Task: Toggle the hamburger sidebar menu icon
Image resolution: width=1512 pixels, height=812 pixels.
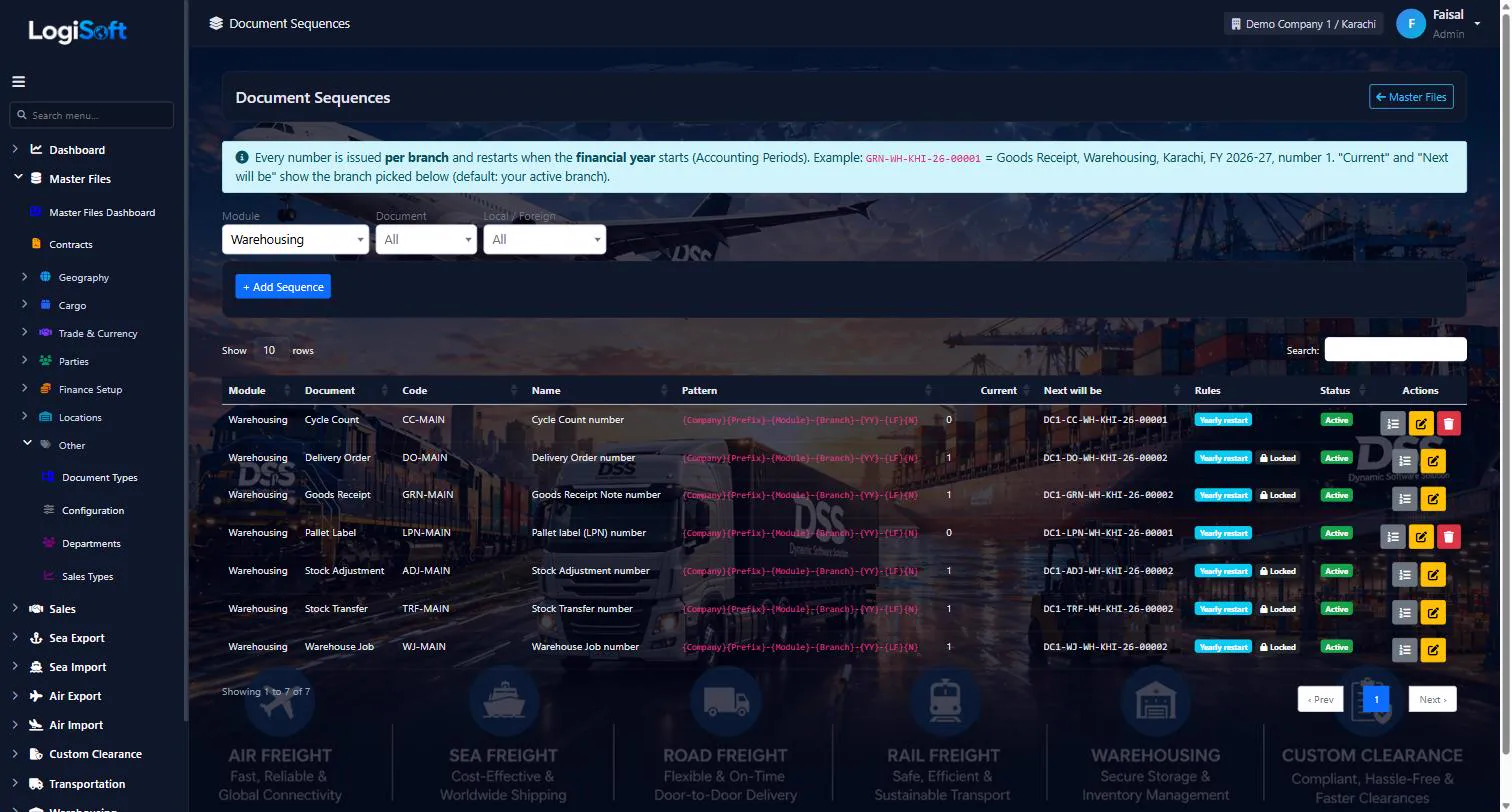Action: pyautogui.click(x=18, y=82)
